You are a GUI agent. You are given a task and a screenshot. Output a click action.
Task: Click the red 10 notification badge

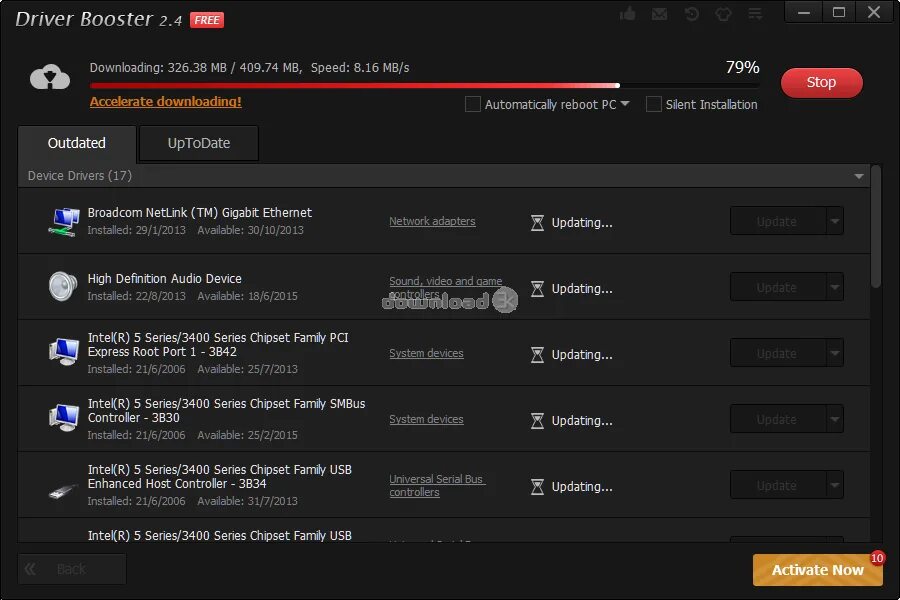coord(877,558)
